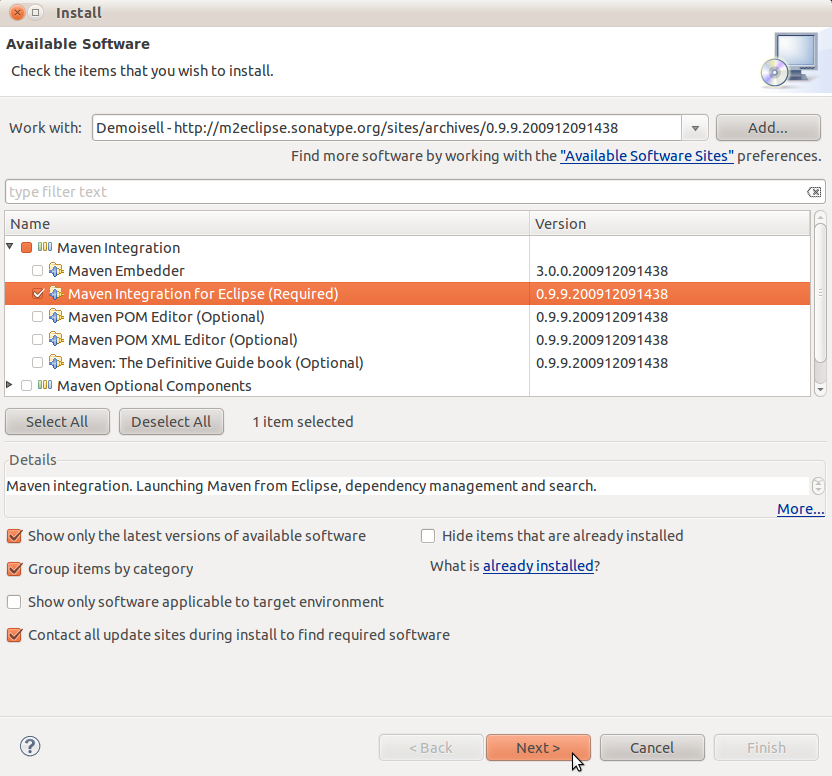Collapse the Maven Integration category
This screenshot has height=776, width=832.
point(11,248)
